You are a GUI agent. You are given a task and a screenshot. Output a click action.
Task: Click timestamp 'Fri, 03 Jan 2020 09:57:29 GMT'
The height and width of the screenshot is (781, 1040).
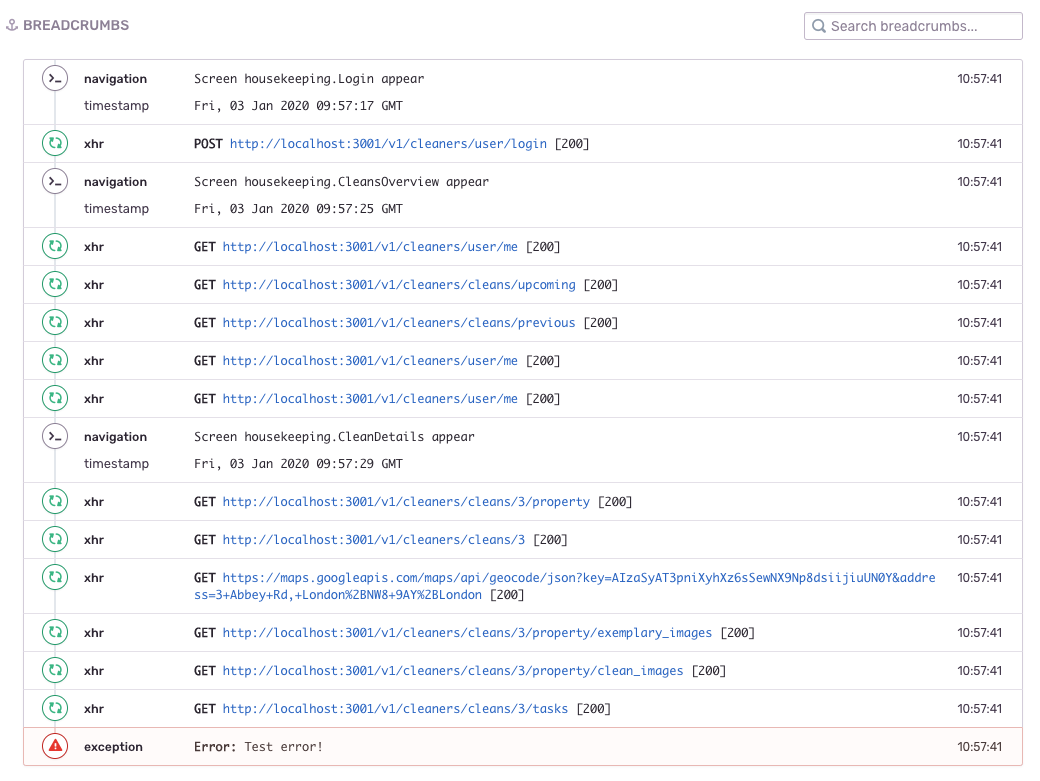(x=298, y=464)
